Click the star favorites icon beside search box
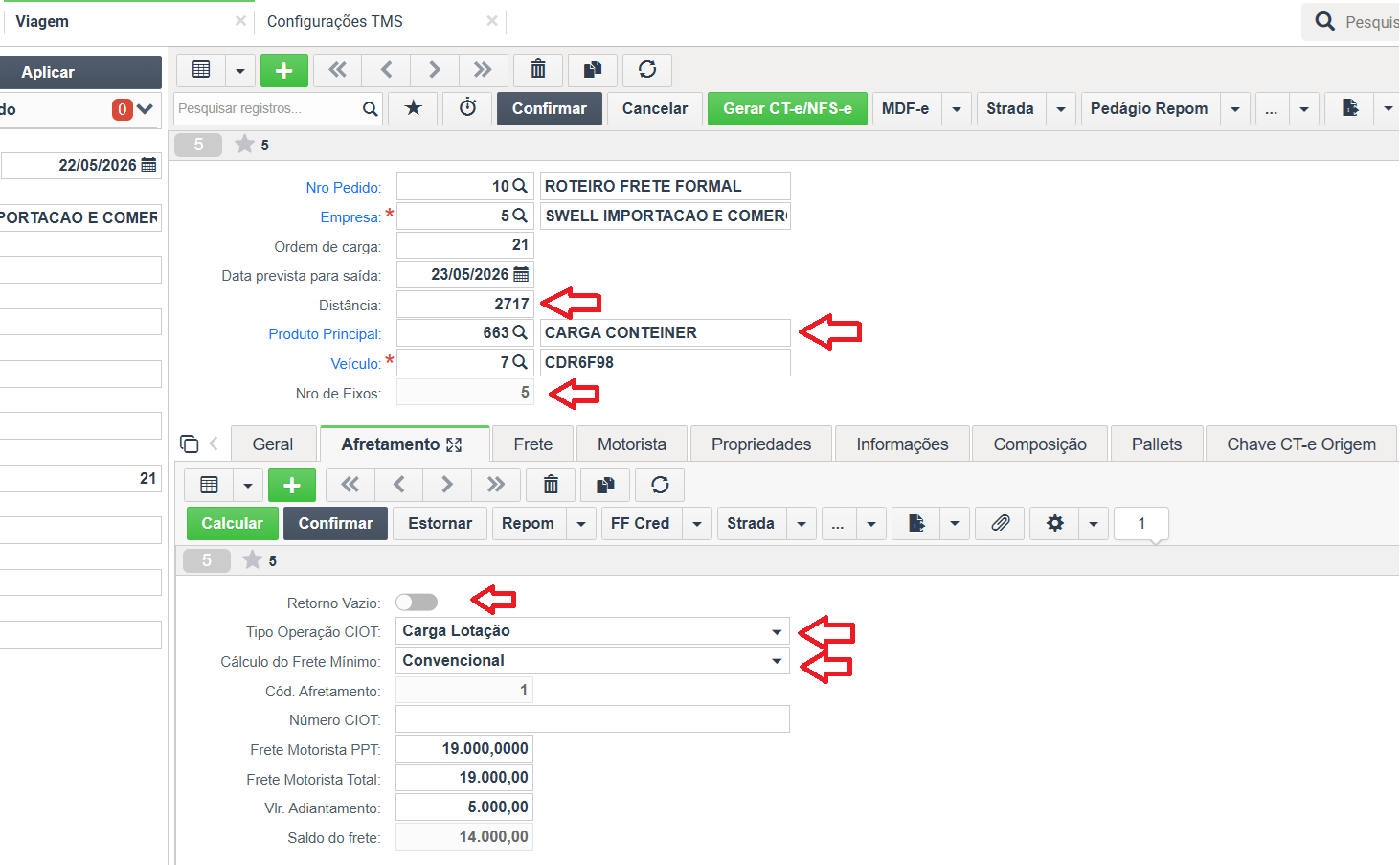Screen dimensions: 1400x865 point(414,108)
